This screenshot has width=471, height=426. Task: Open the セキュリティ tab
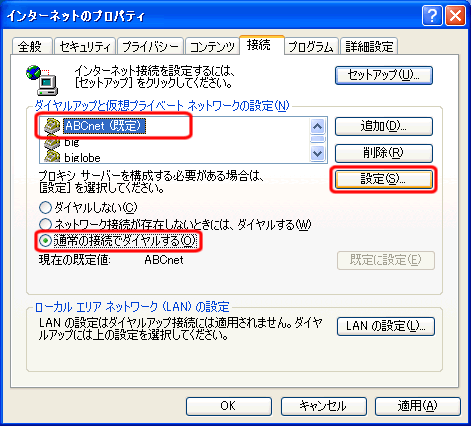[85, 46]
